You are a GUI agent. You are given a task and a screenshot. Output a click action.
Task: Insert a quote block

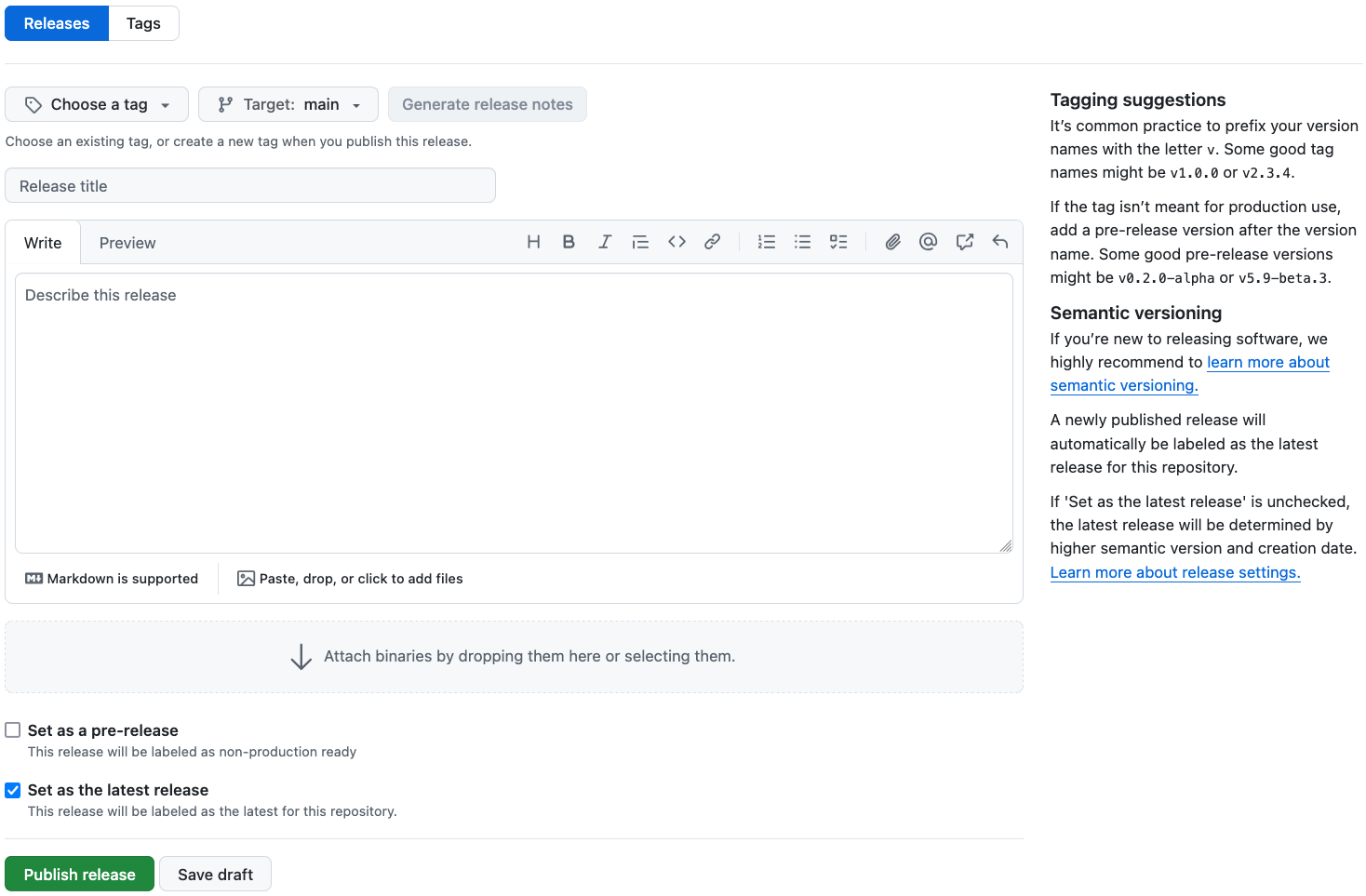[640, 242]
